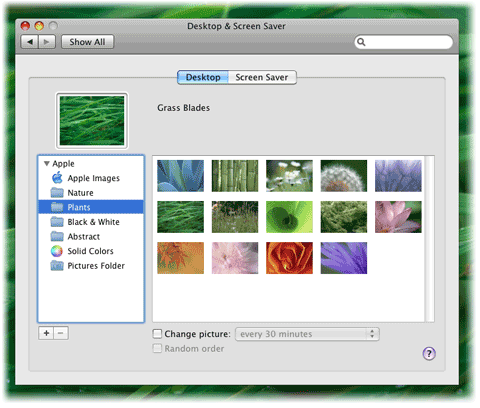Select the Desktop tab
480x408 pixels.
pos(203,77)
